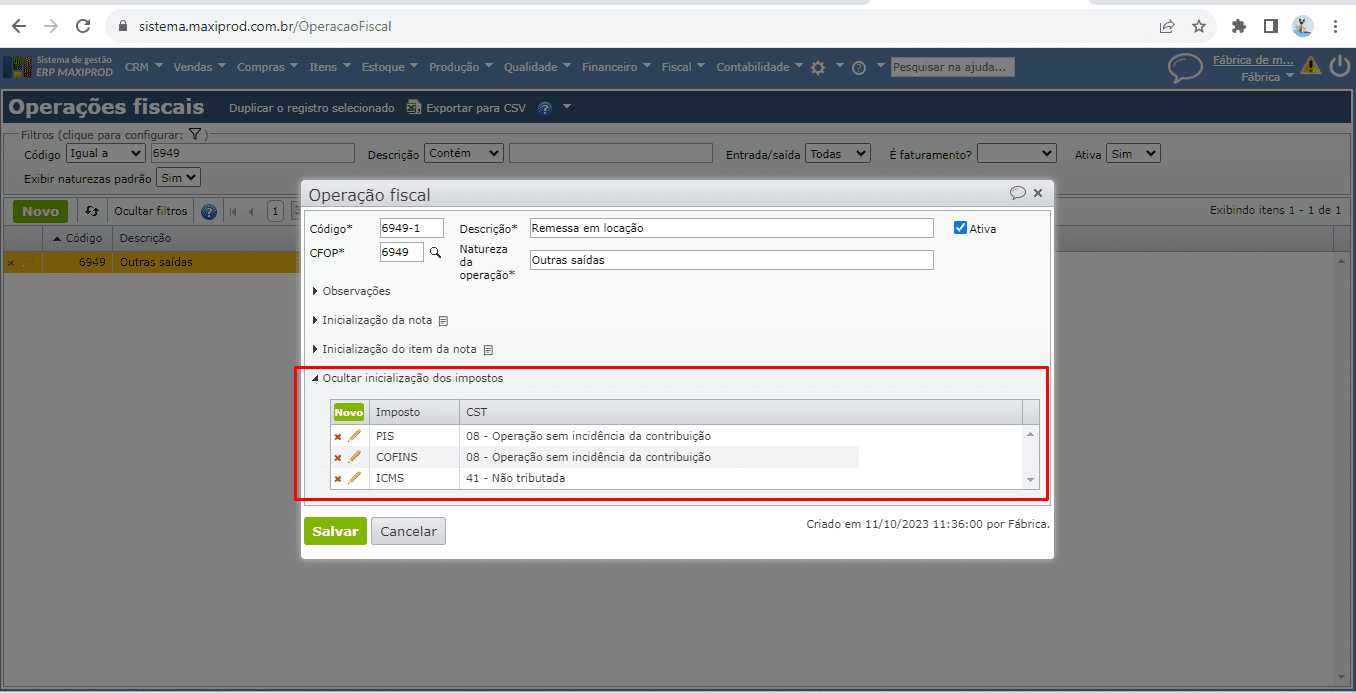Open the Fiscal menu

point(683,67)
